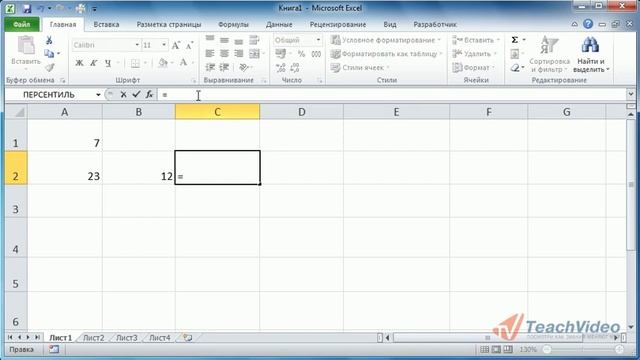Click the fill color bucket icon
640x360 pixels.
pos(163,63)
